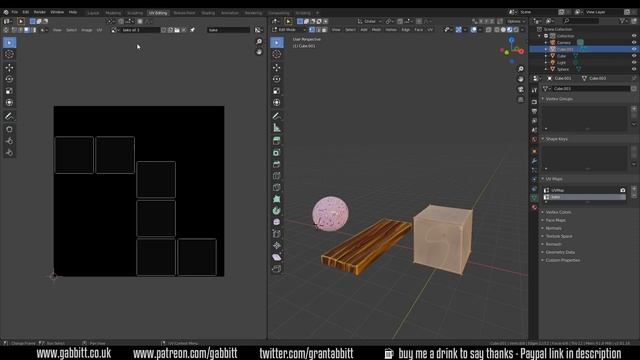Open the Global transform orientation dropdown
Image resolution: width=640 pixels, height=360 pixels.
pyautogui.click(x=369, y=21)
